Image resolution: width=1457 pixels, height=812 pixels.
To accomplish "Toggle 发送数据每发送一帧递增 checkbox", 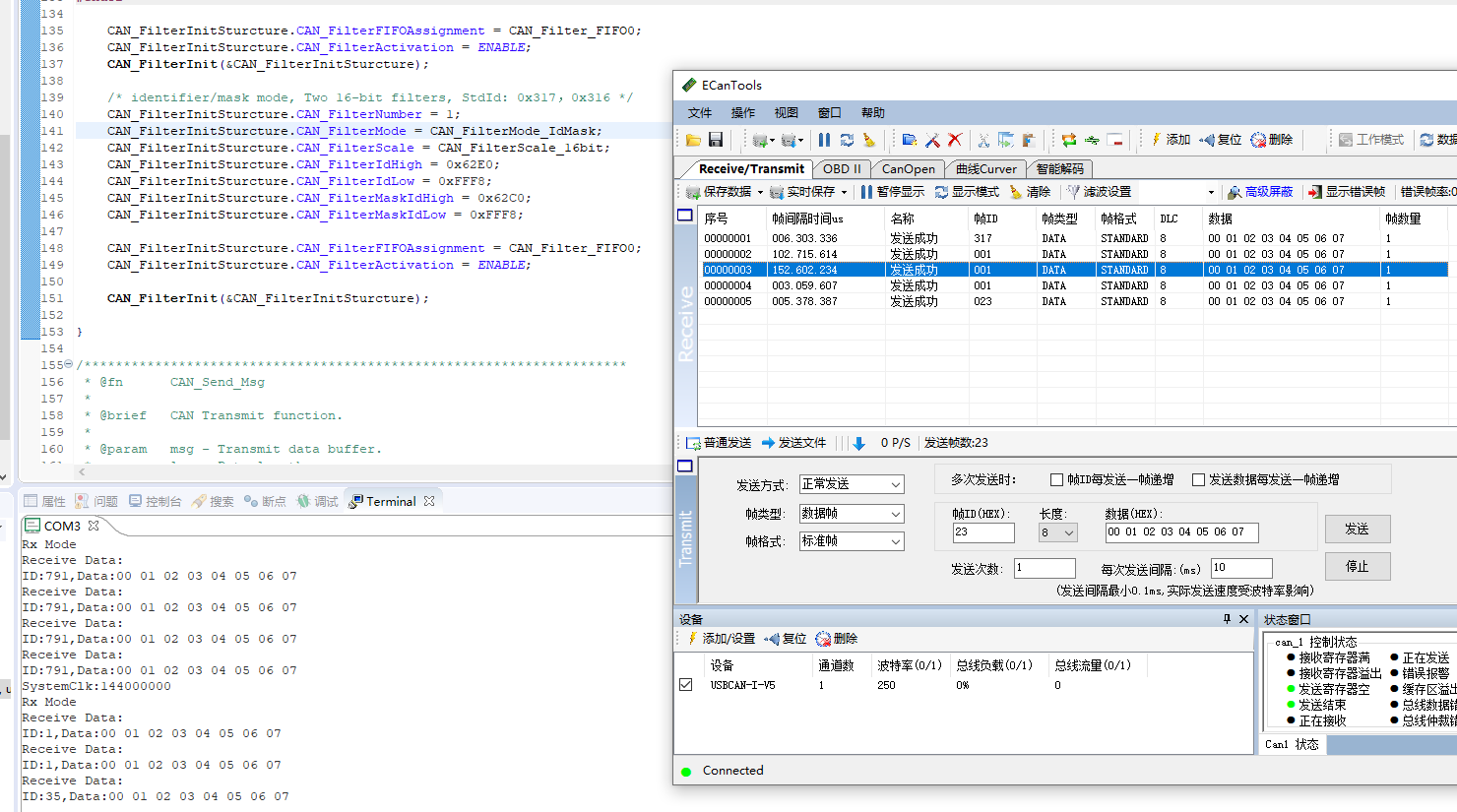I will [1198, 480].
